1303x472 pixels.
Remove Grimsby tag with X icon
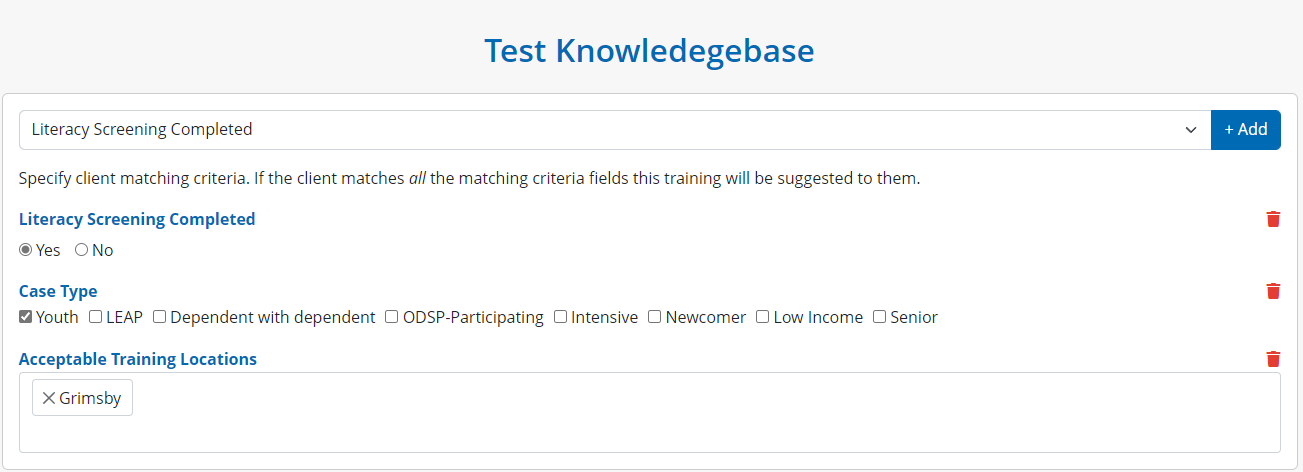tap(49, 398)
